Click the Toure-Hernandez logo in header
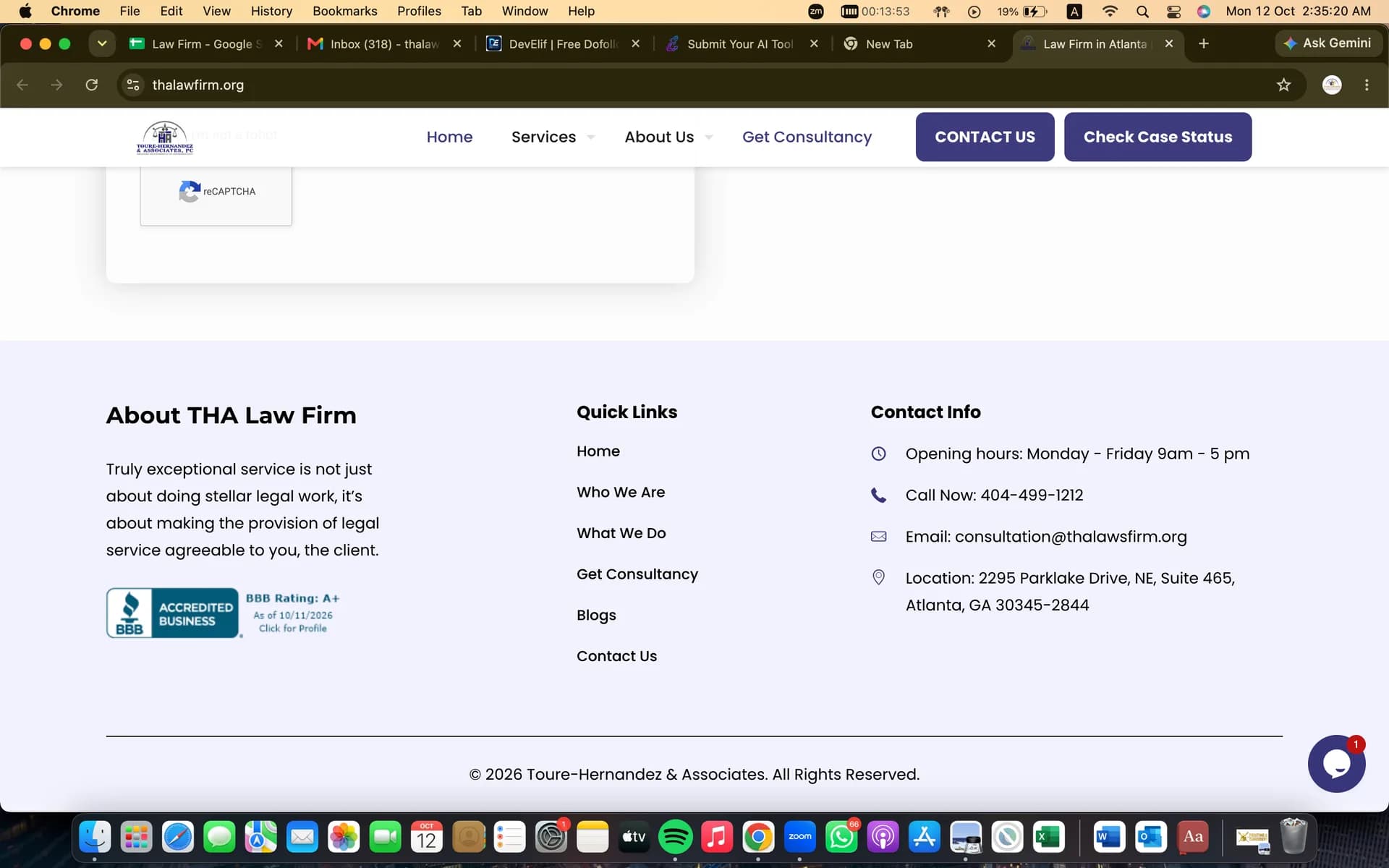 (x=165, y=137)
